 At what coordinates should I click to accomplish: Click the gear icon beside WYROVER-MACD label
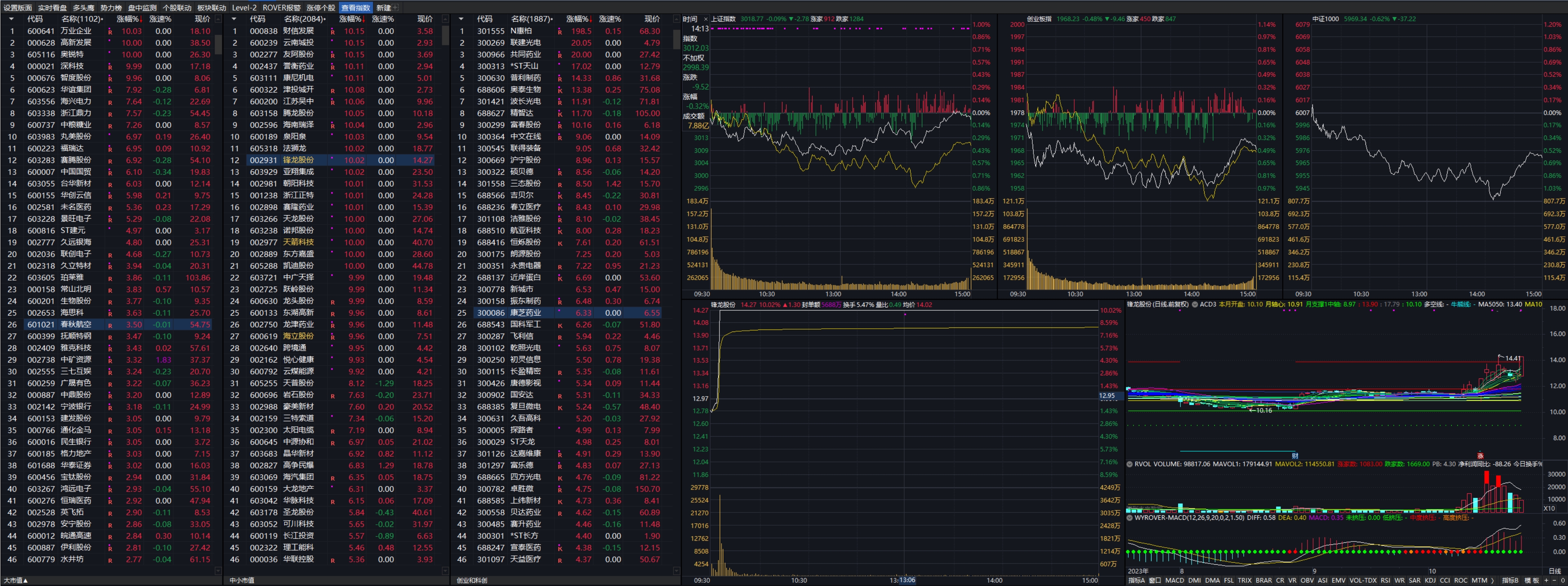tap(1130, 518)
